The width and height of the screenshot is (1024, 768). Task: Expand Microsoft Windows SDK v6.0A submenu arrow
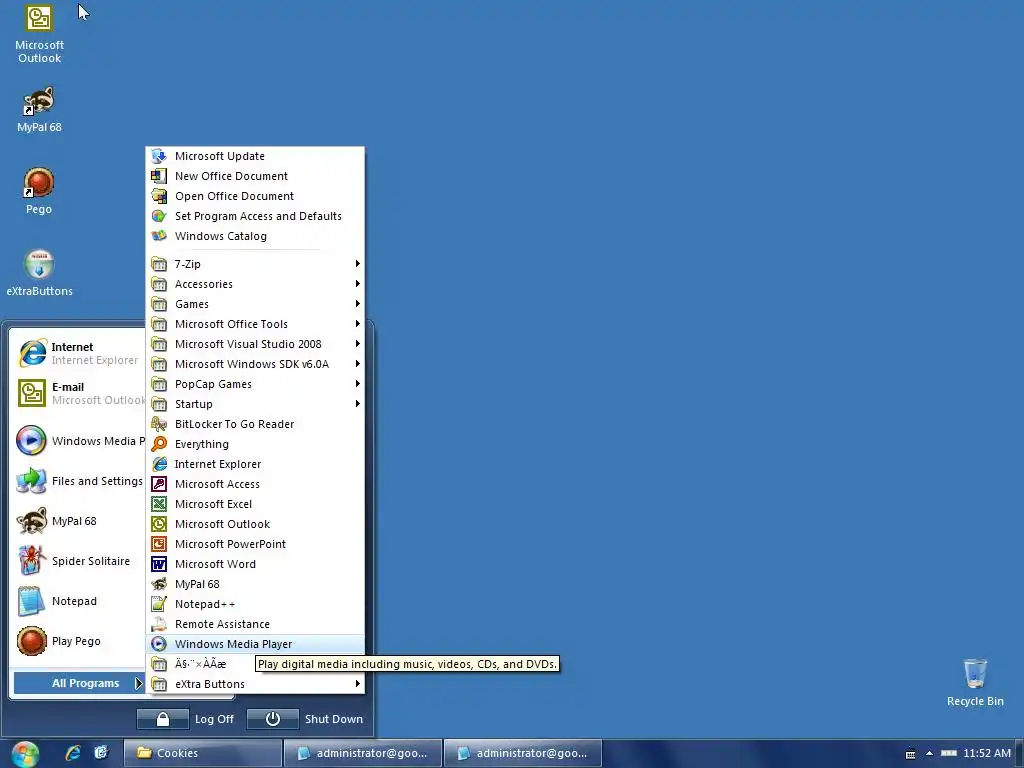[358, 364]
